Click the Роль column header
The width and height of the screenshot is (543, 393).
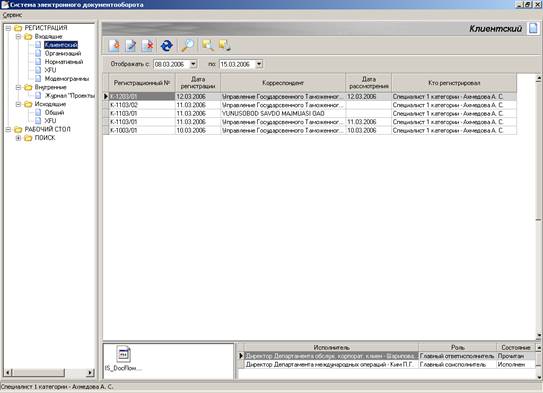click(x=457, y=347)
